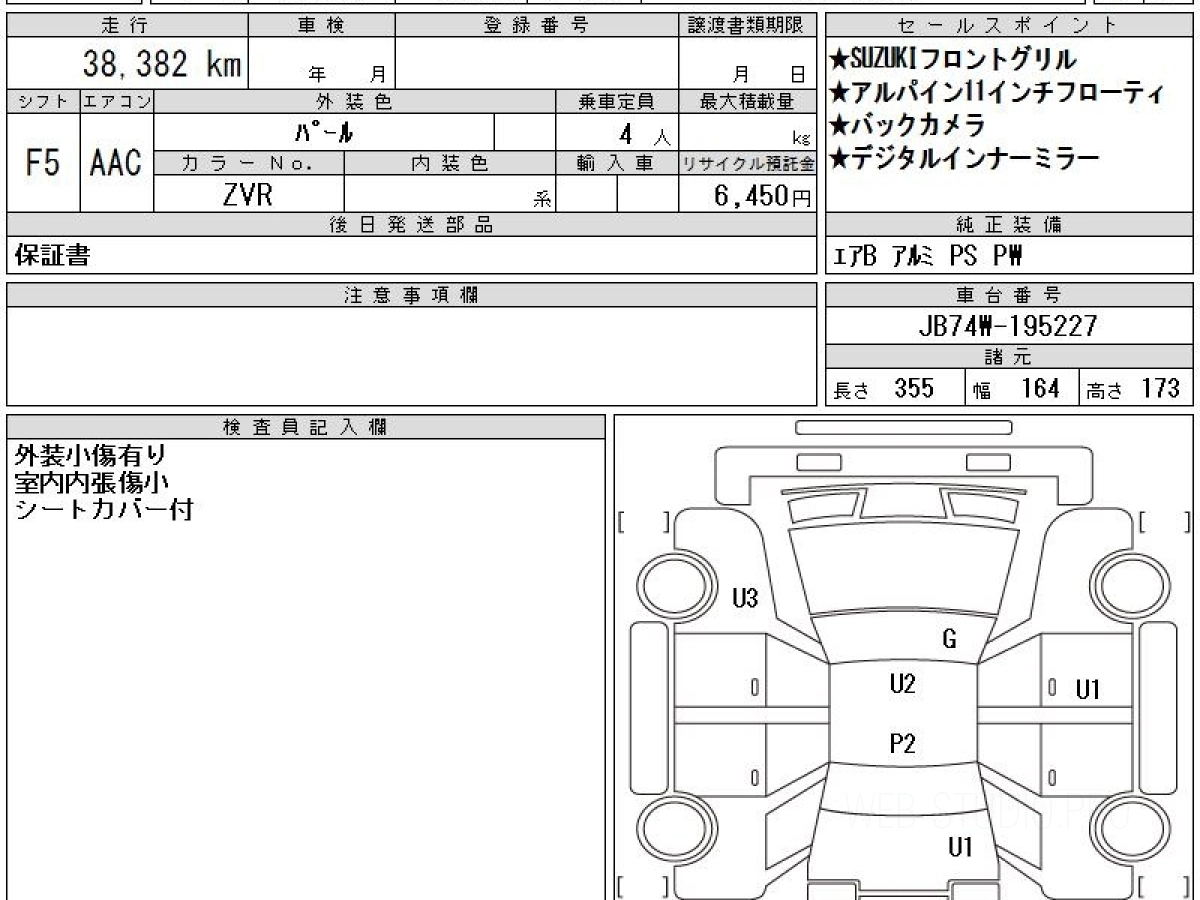
Task: Click the U1 mark on rear panel
Action: click(x=960, y=848)
